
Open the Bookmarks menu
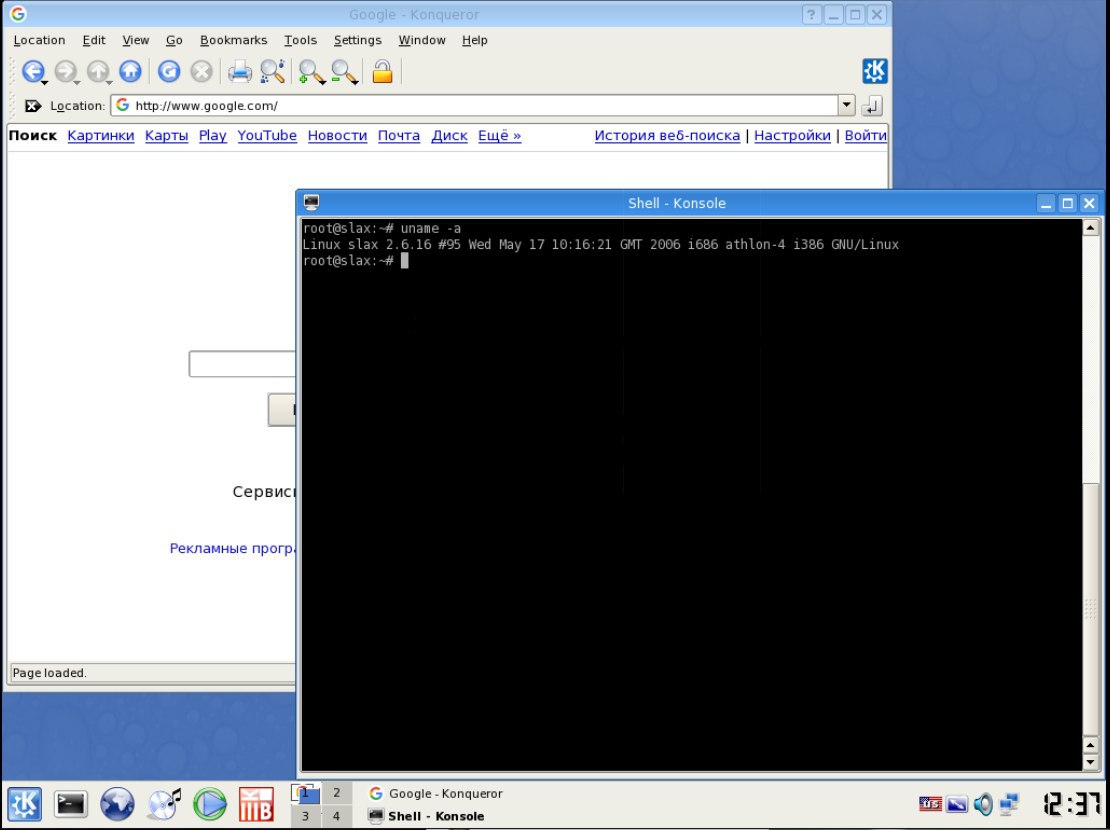coord(234,40)
